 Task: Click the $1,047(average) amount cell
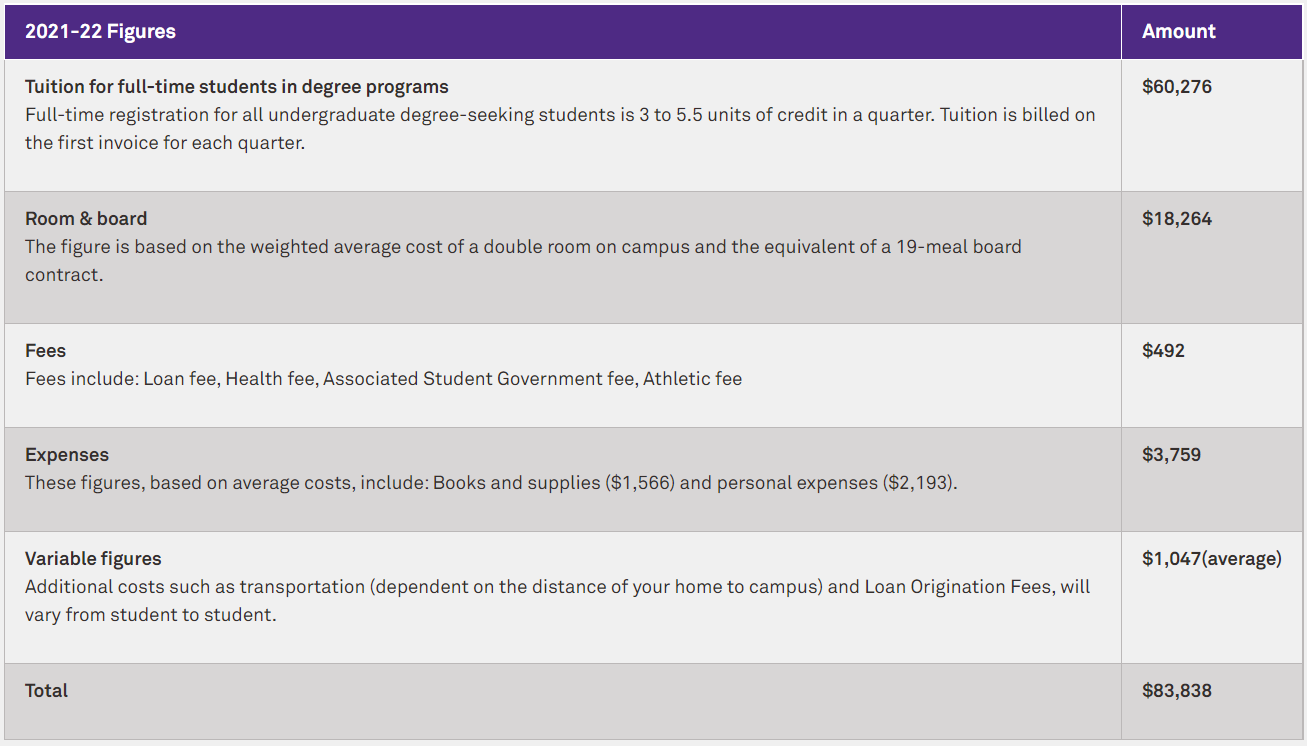(1212, 559)
